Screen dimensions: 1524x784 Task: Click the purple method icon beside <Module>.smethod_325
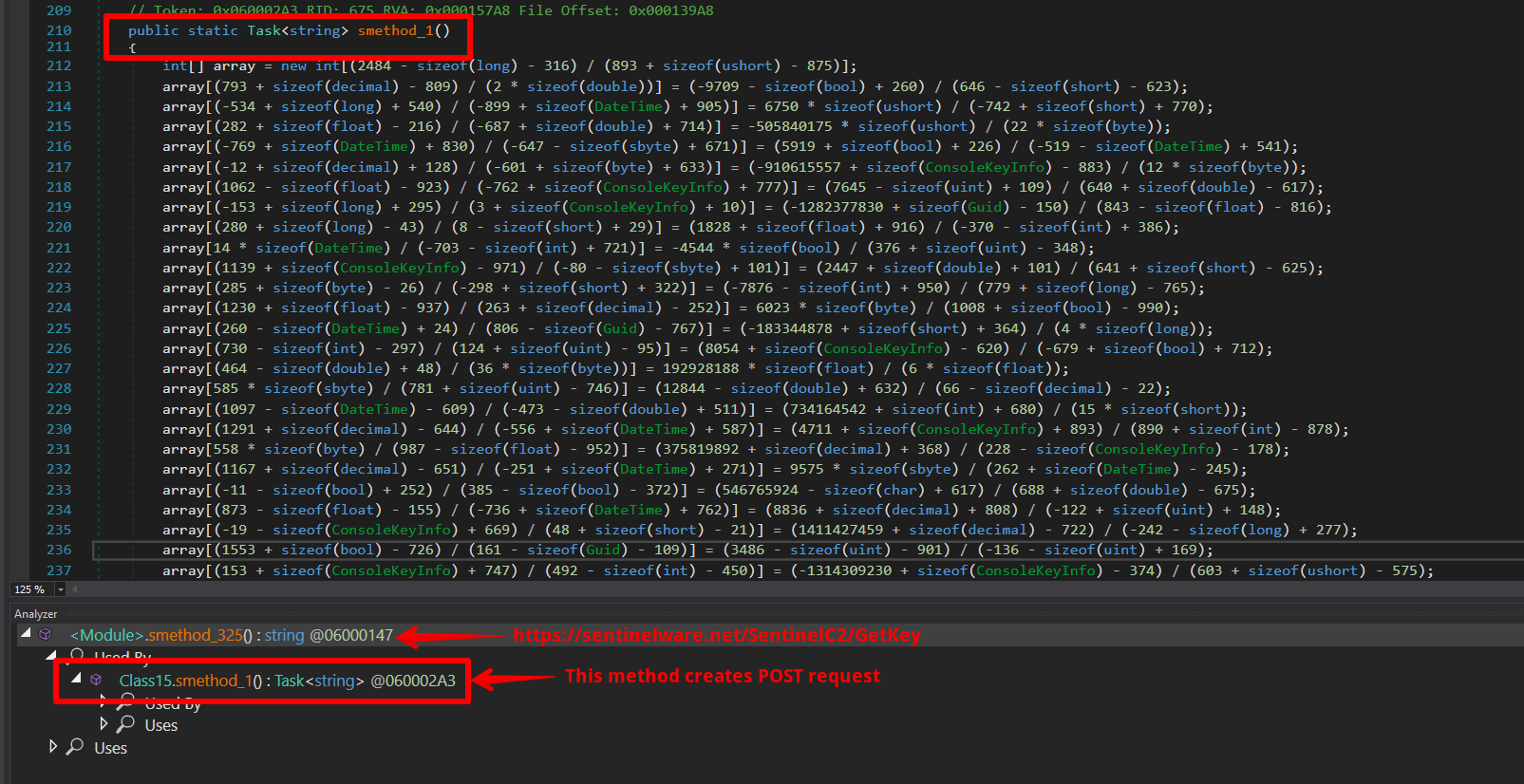coord(45,634)
